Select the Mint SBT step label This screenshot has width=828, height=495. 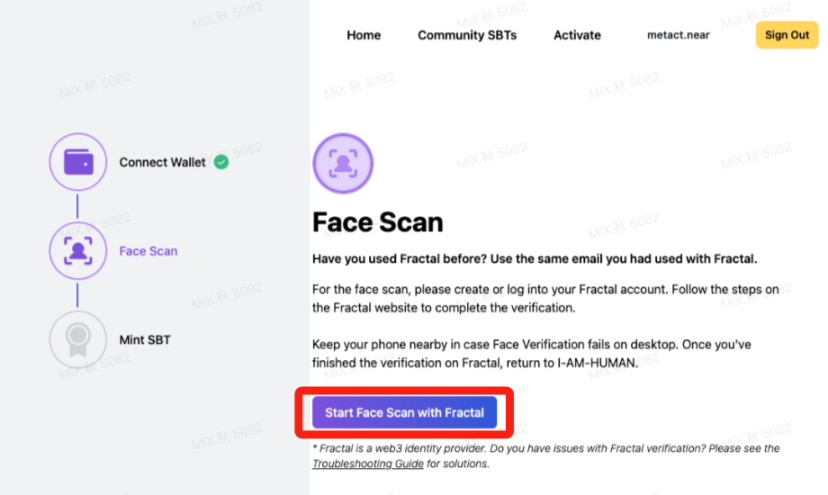(145, 340)
